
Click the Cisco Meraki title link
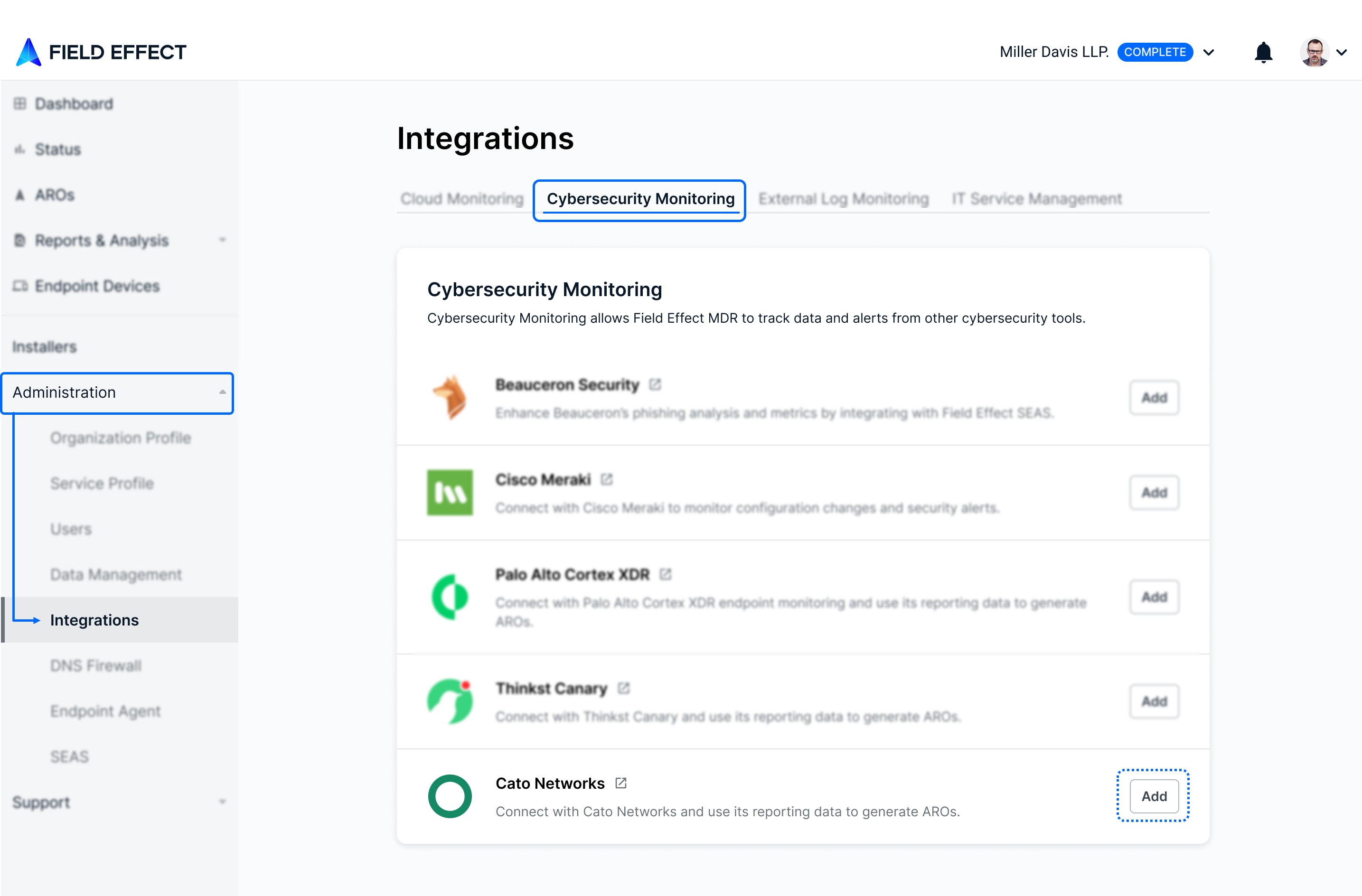(543, 479)
